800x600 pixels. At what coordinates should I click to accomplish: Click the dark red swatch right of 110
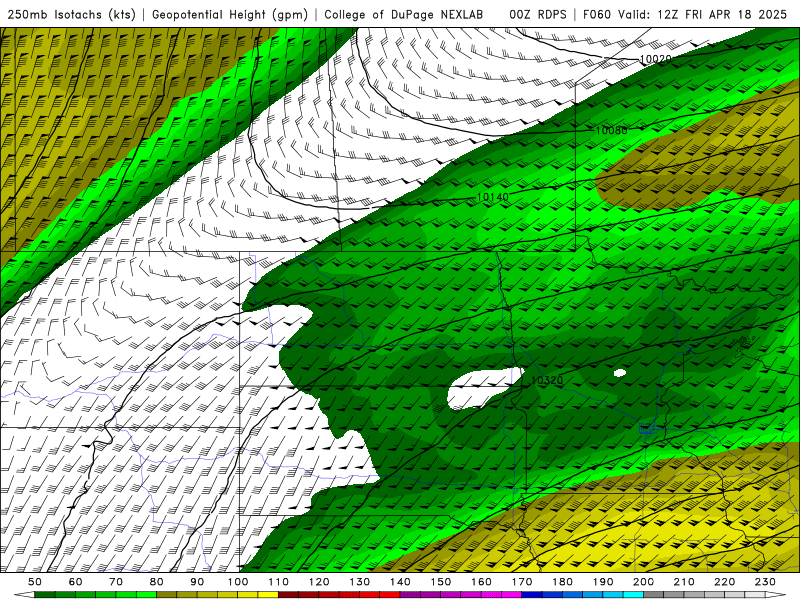point(289,595)
